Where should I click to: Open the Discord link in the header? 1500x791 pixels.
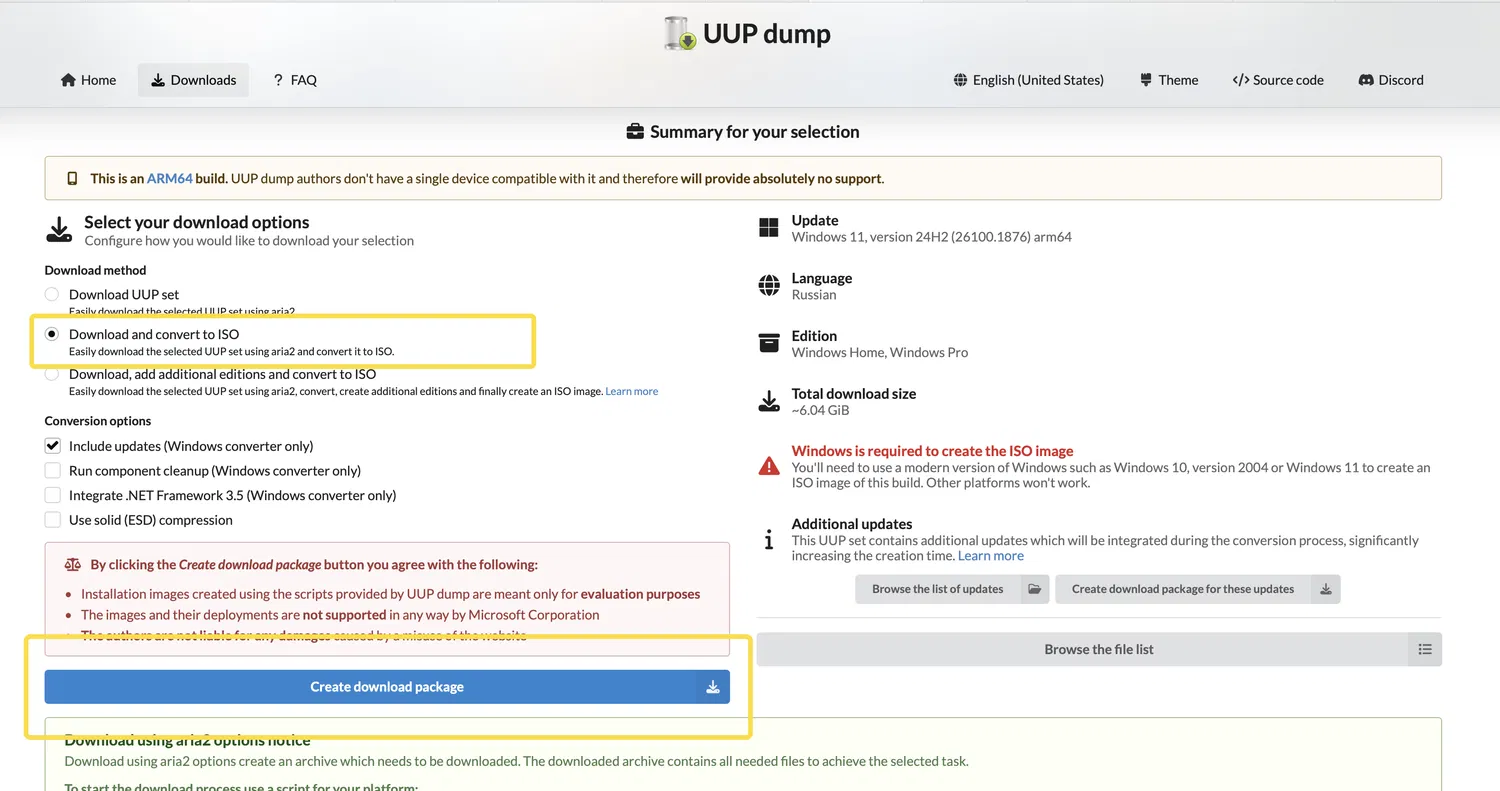tap(1390, 80)
